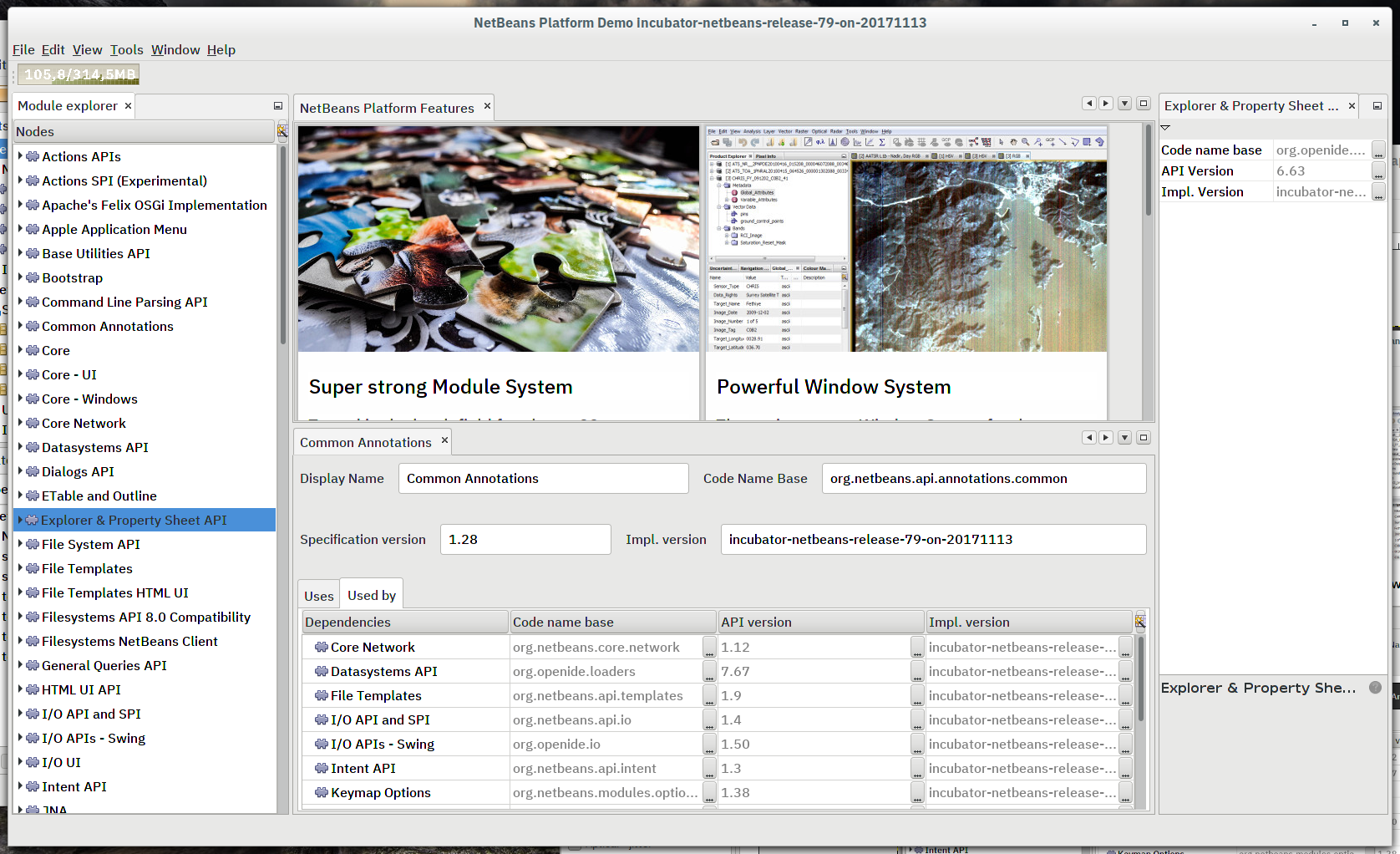Close the NetBeans Platform Features tab
The image size is (1400, 854).
(x=487, y=107)
